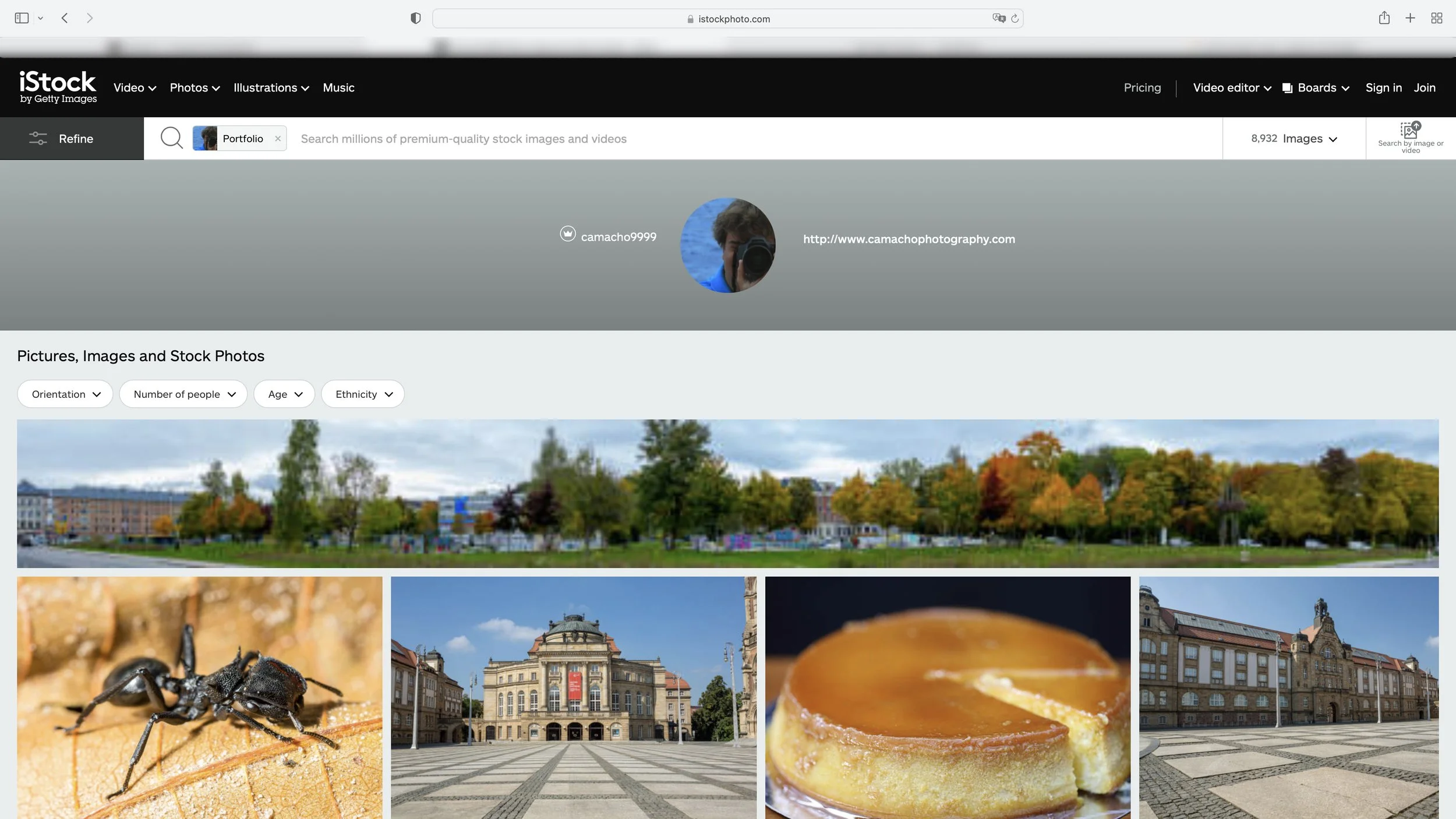1456x819 pixels.
Task: Toggle the Safari sidebar icon
Action: pyautogui.click(x=22, y=18)
